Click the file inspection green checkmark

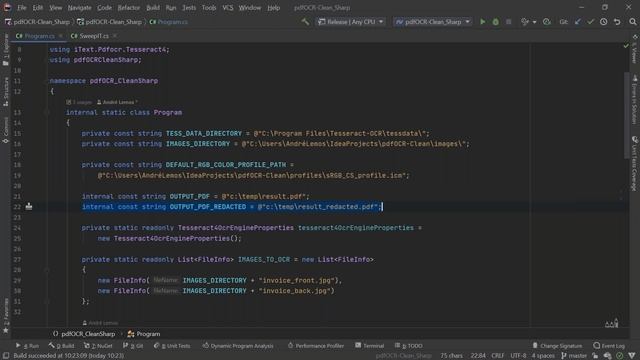tap(626, 46)
